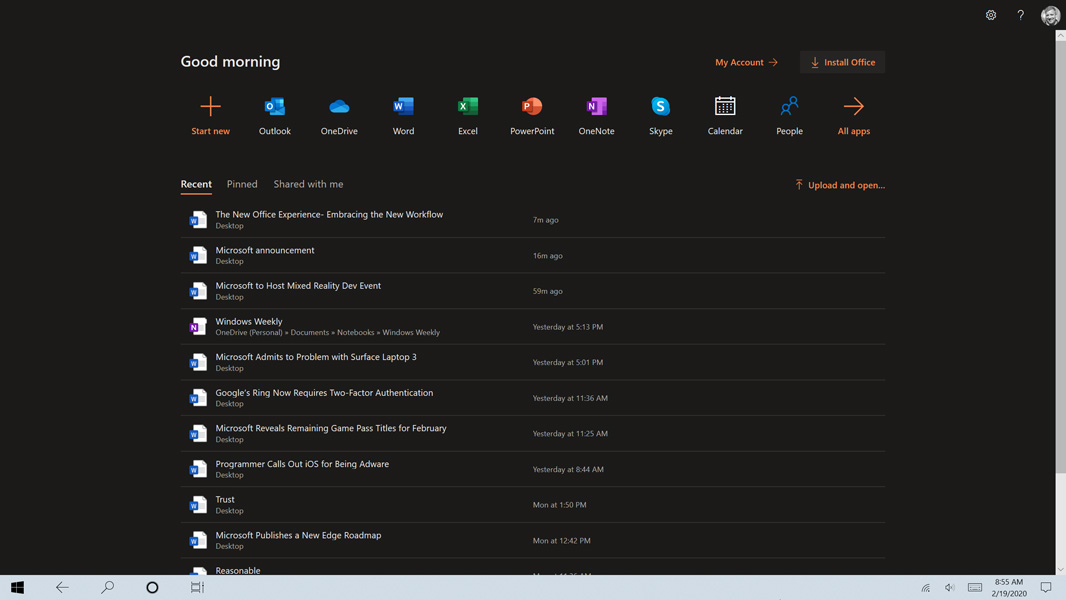
Task: Switch to the Shared with me tab
Action: 308,184
